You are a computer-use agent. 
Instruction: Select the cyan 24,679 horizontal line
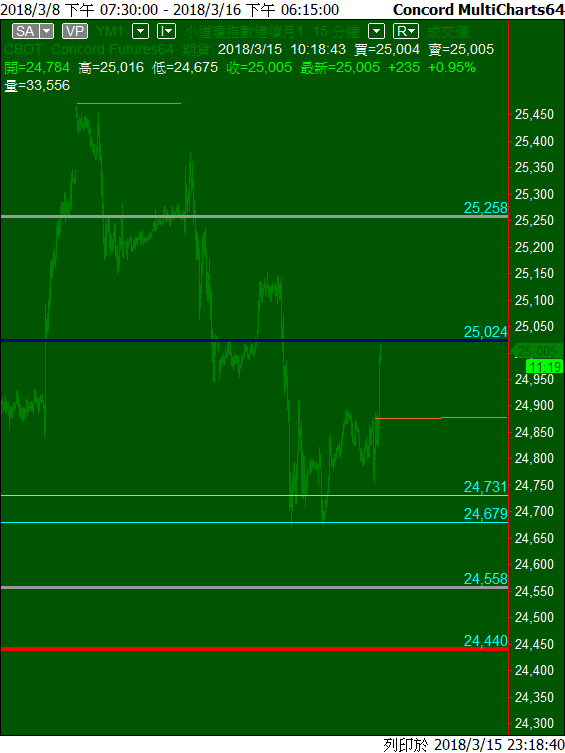(254, 522)
